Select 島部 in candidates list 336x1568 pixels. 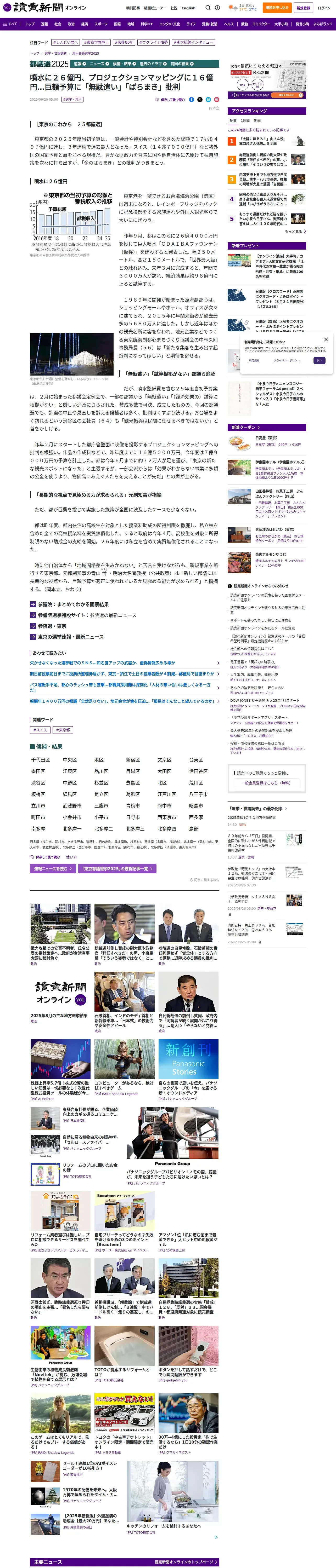pyautogui.click(x=194, y=828)
